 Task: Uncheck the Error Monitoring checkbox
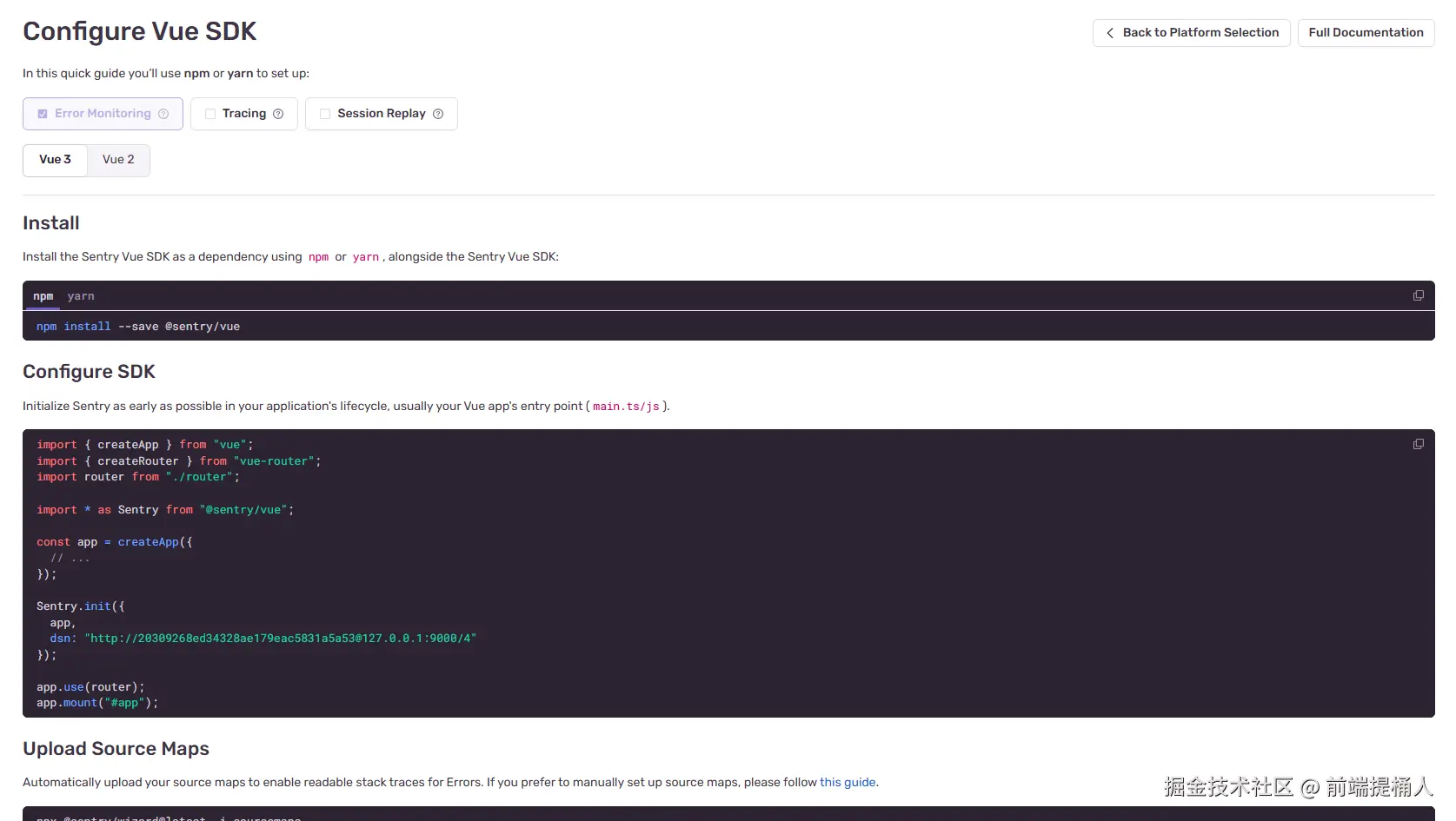pos(42,114)
